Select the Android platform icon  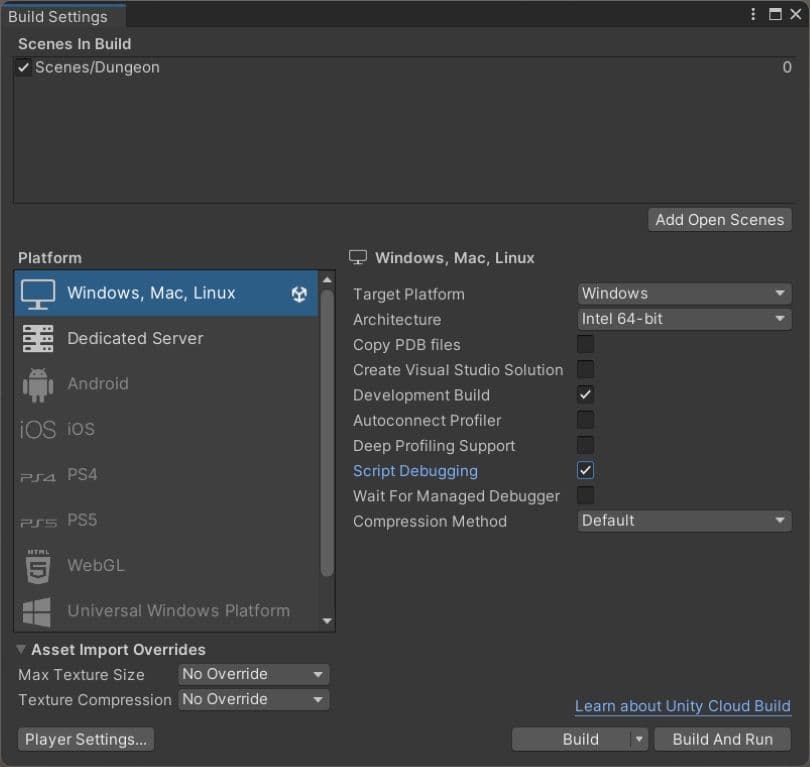36,383
